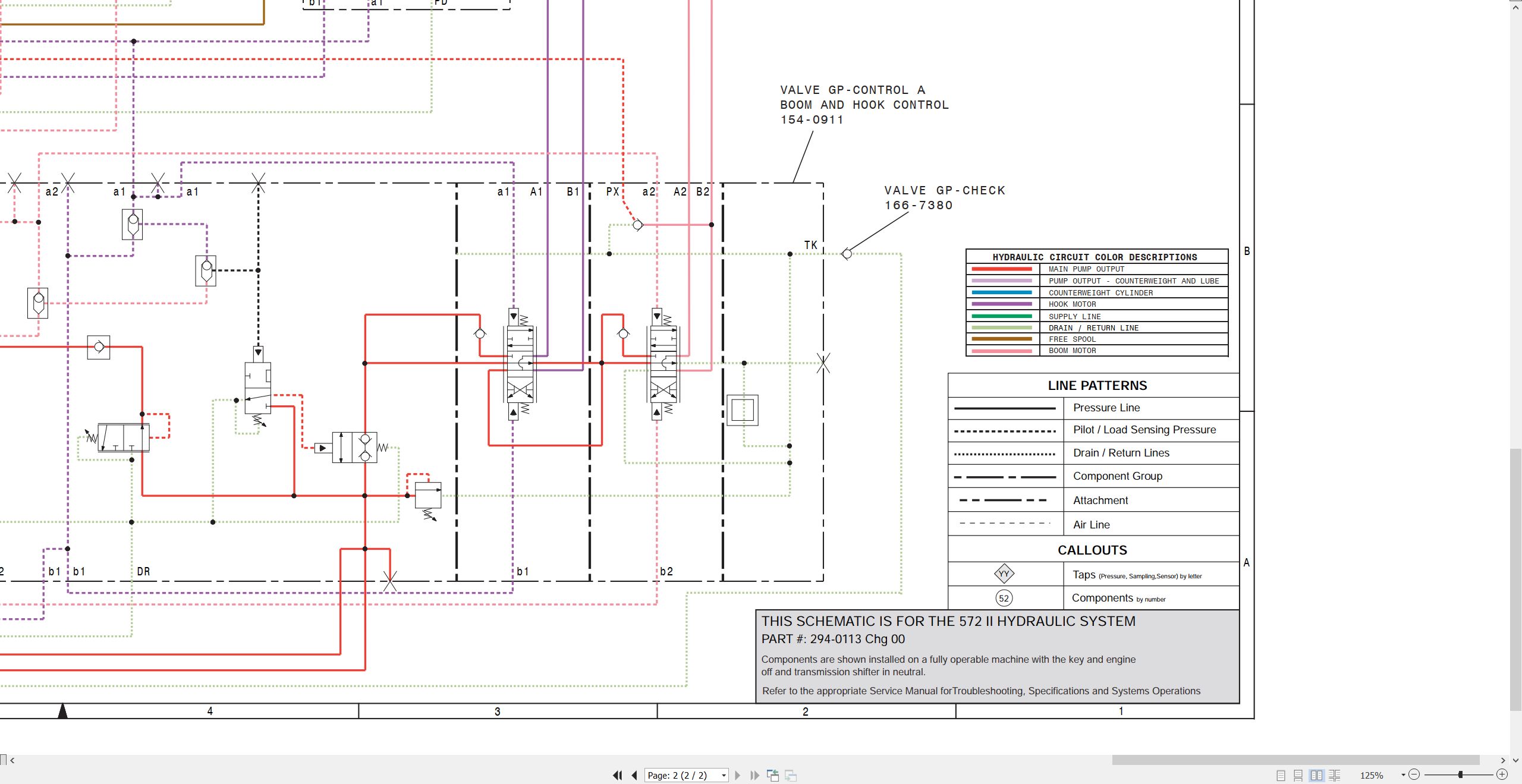Image resolution: width=1522 pixels, height=784 pixels.
Task: Click the HOOK MOTOR purple legend swatch
Action: pos(1002,304)
